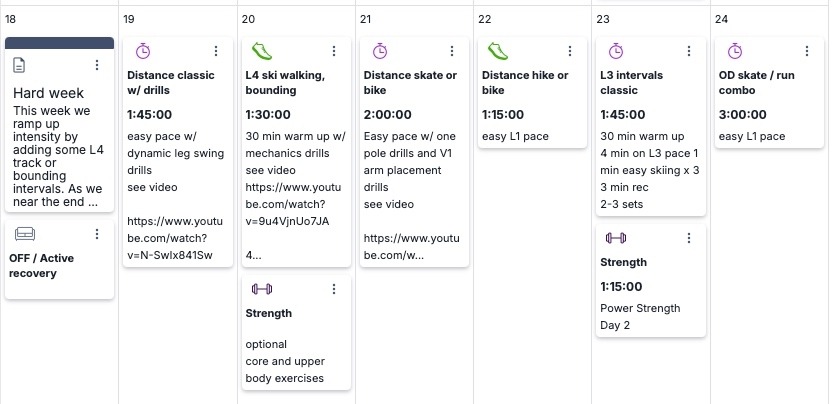
Task: Click the stopwatch icon on Distance skate or bike
Action: point(379,51)
